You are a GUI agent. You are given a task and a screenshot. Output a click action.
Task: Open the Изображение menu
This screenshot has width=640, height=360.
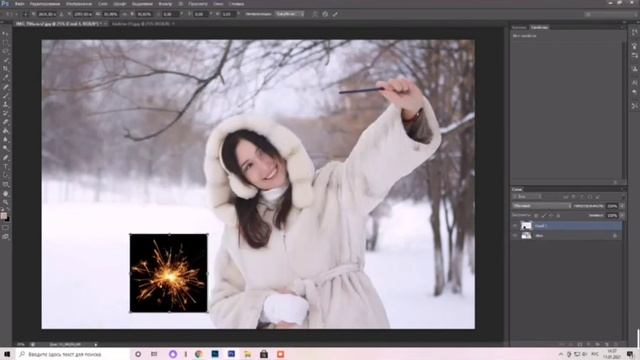[x=79, y=4]
